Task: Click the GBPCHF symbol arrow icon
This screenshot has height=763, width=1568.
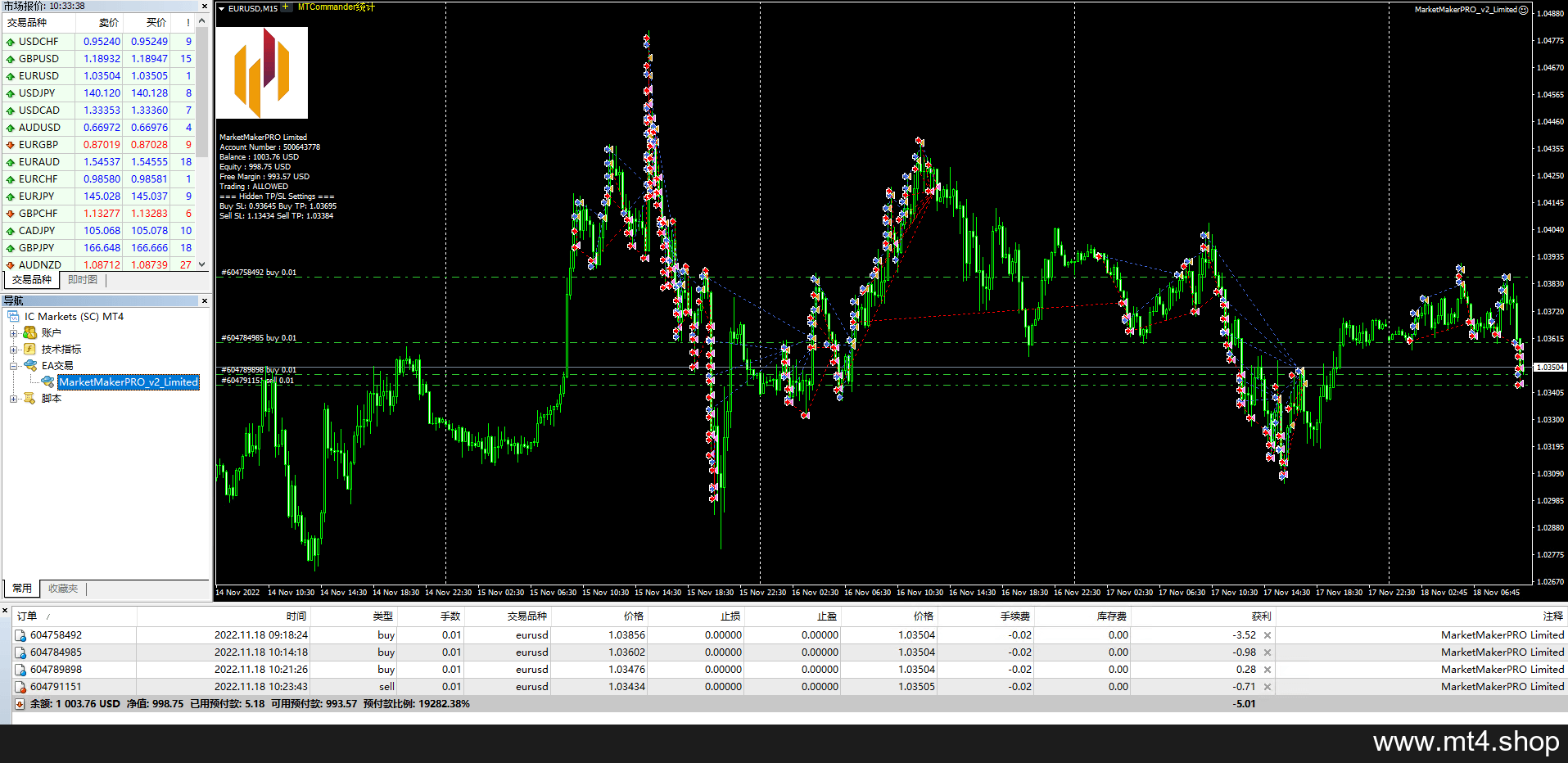Action: (x=11, y=214)
